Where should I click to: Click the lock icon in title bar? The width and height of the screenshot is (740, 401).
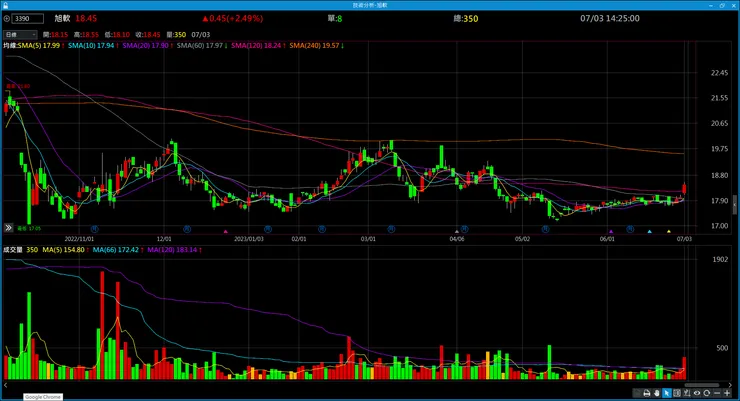5,5
